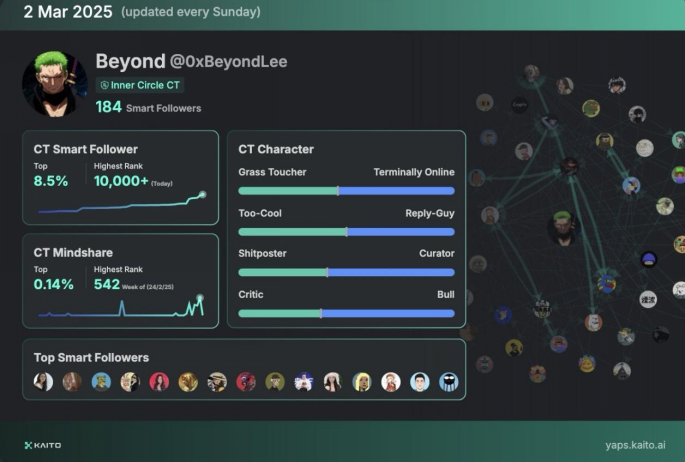This screenshot has width=685, height=462.
Task: Click the second avatar in Top Smart Followers
Action: (72, 381)
